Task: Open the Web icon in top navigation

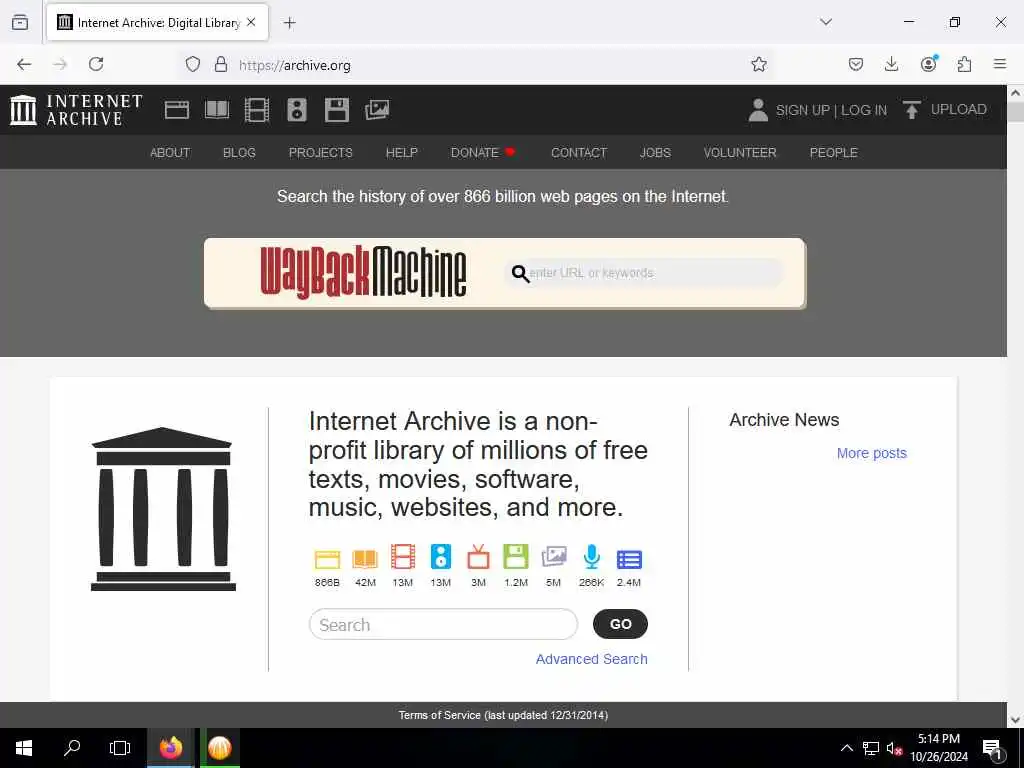Action: 177,110
